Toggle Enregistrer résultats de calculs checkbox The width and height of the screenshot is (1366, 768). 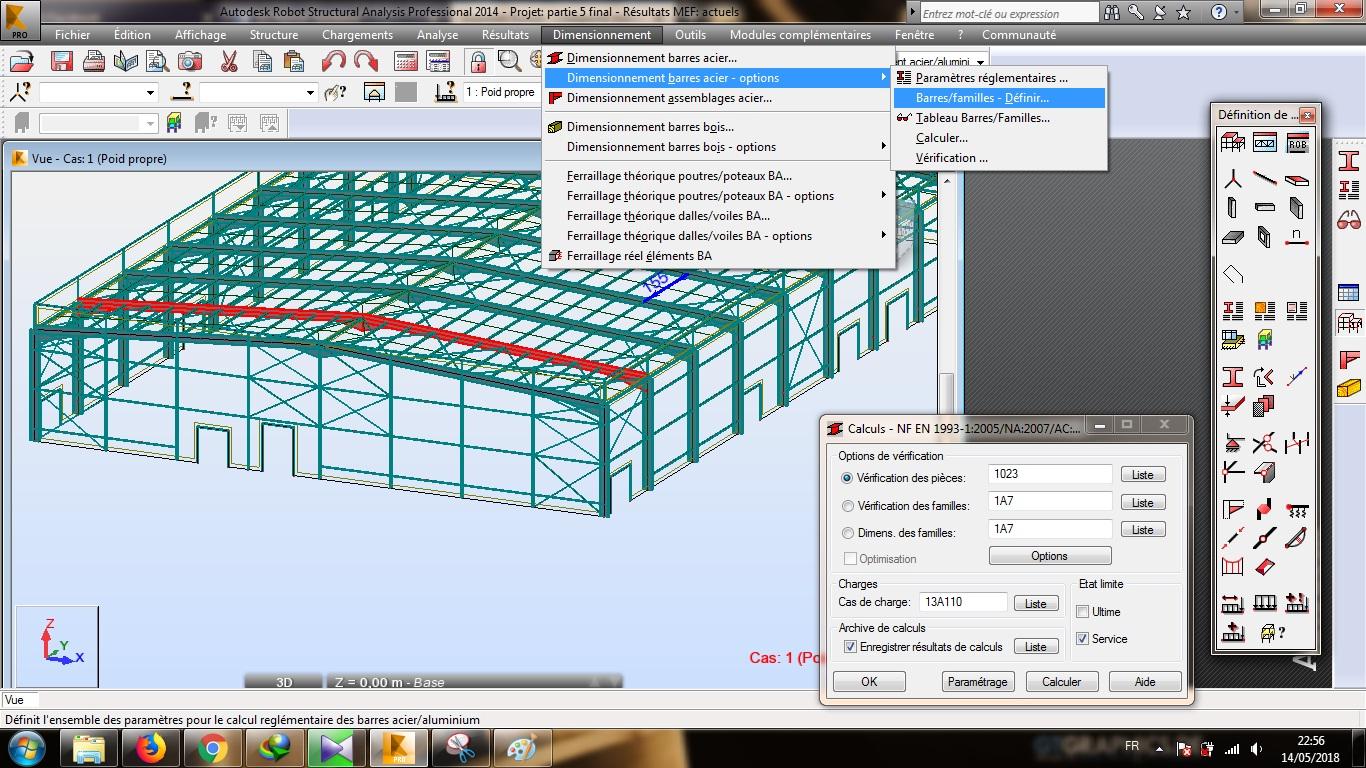coord(851,647)
